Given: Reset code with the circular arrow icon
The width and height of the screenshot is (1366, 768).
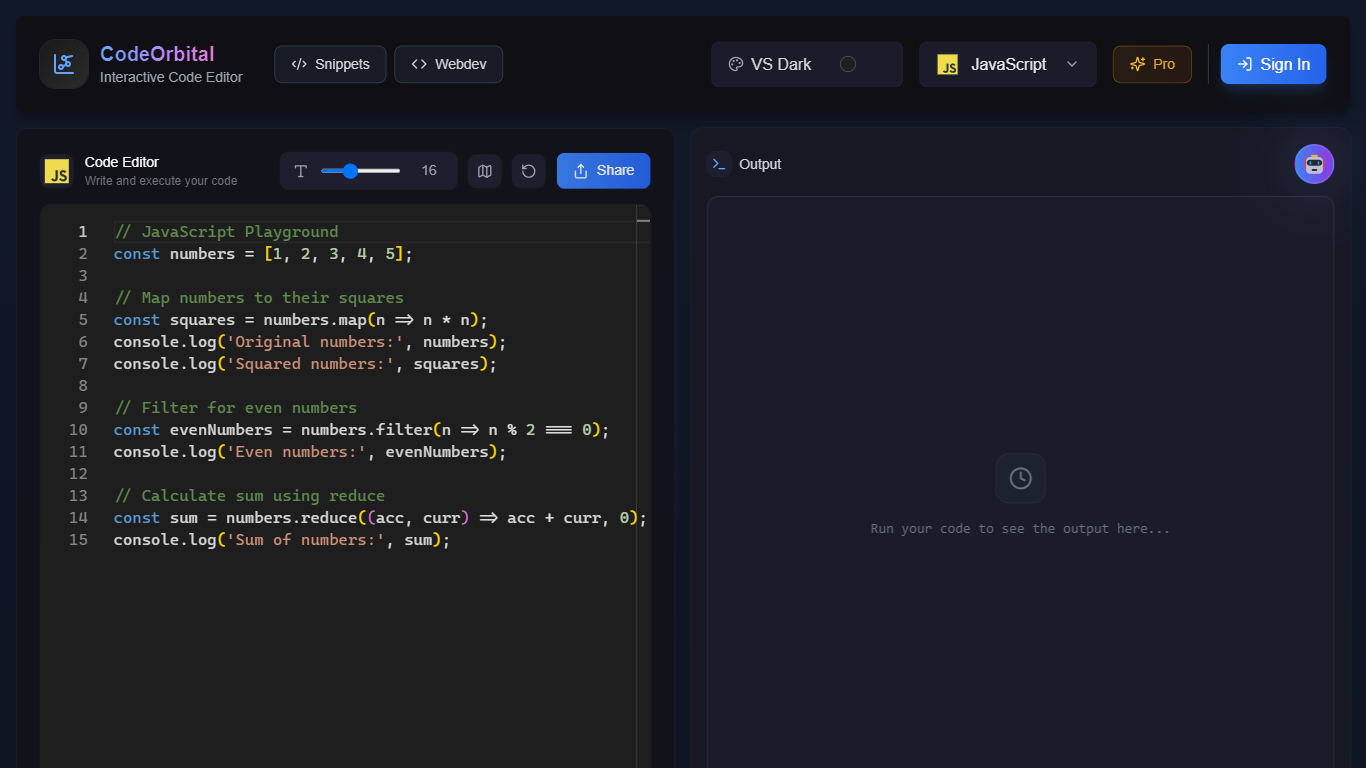Looking at the screenshot, I should [x=529, y=171].
